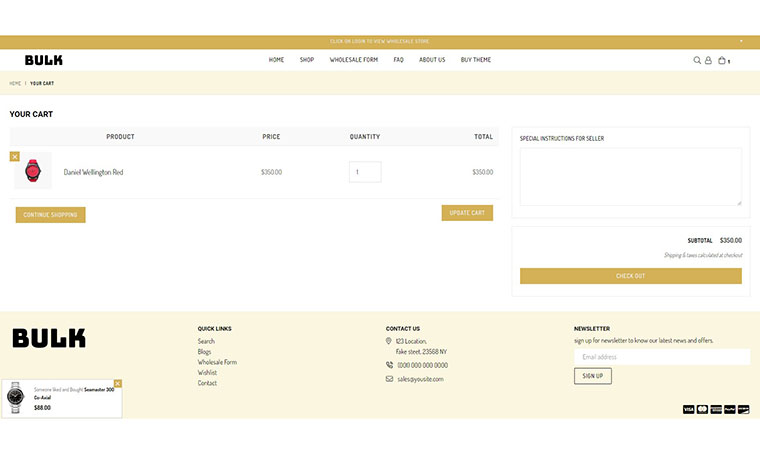The height and width of the screenshot is (454, 760).
Task: Open the search magnifier icon in header
Action: click(697, 60)
